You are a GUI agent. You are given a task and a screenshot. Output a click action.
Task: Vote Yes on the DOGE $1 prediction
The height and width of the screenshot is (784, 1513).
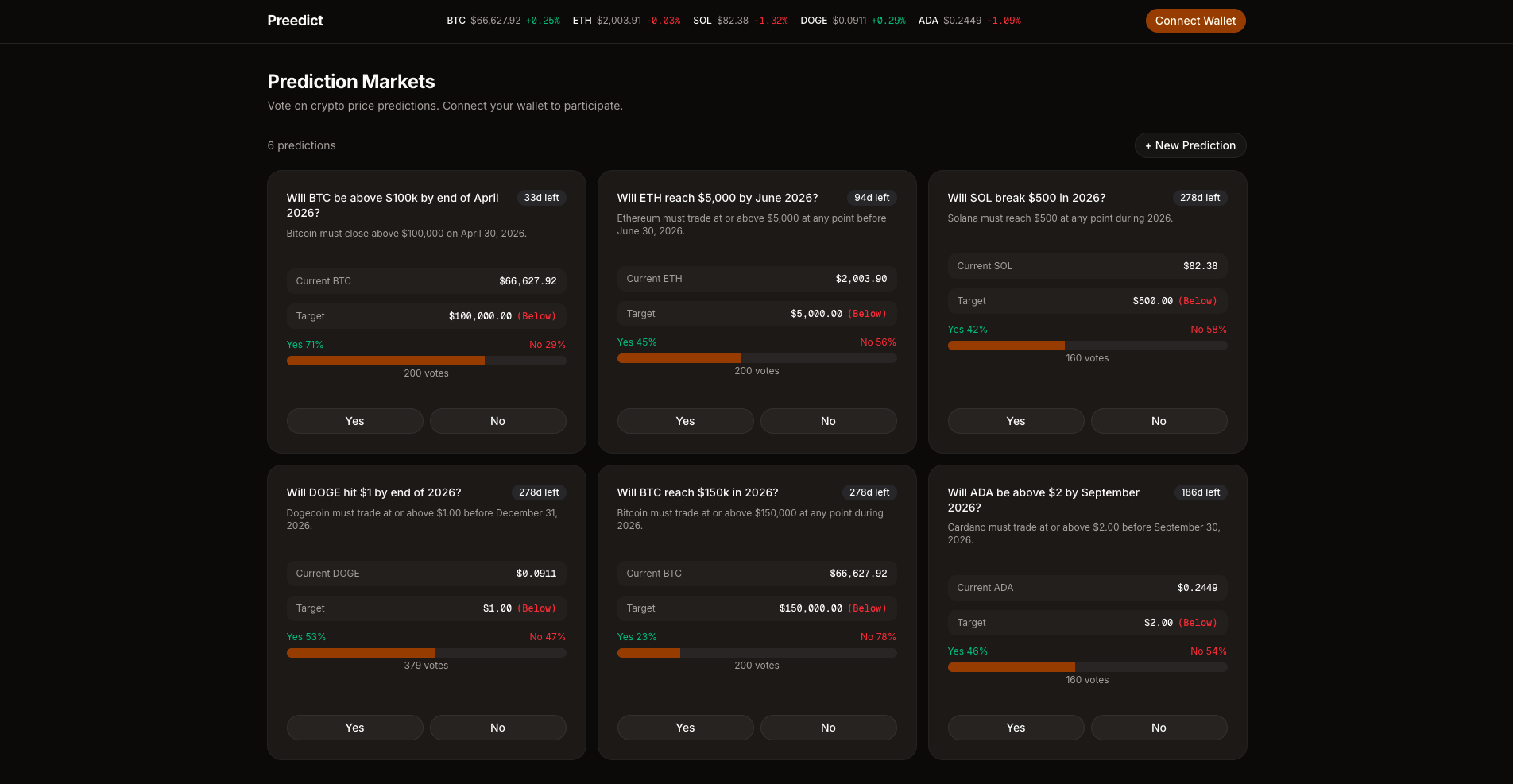[354, 728]
